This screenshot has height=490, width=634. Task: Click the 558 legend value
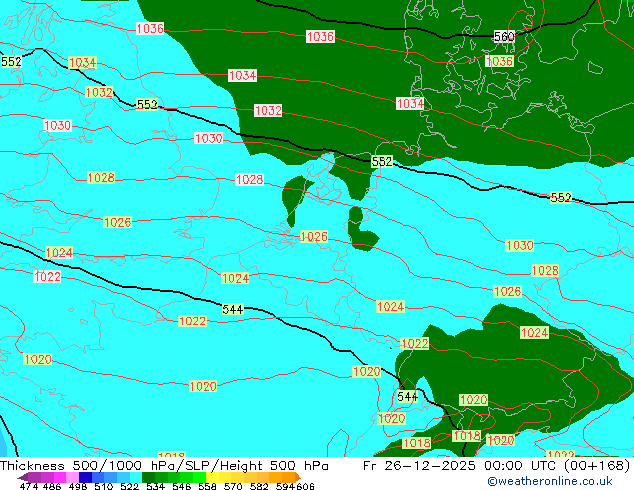click(x=207, y=486)
